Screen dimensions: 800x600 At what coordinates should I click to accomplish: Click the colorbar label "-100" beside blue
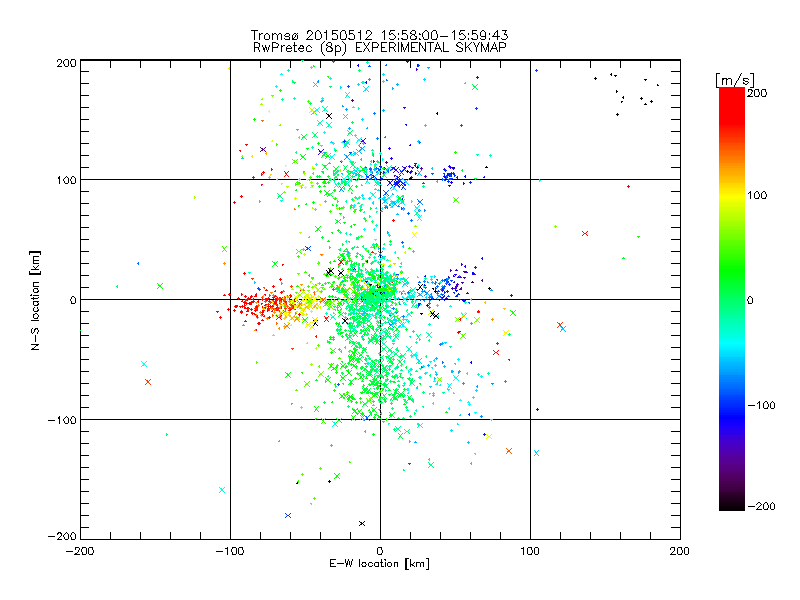761,405
